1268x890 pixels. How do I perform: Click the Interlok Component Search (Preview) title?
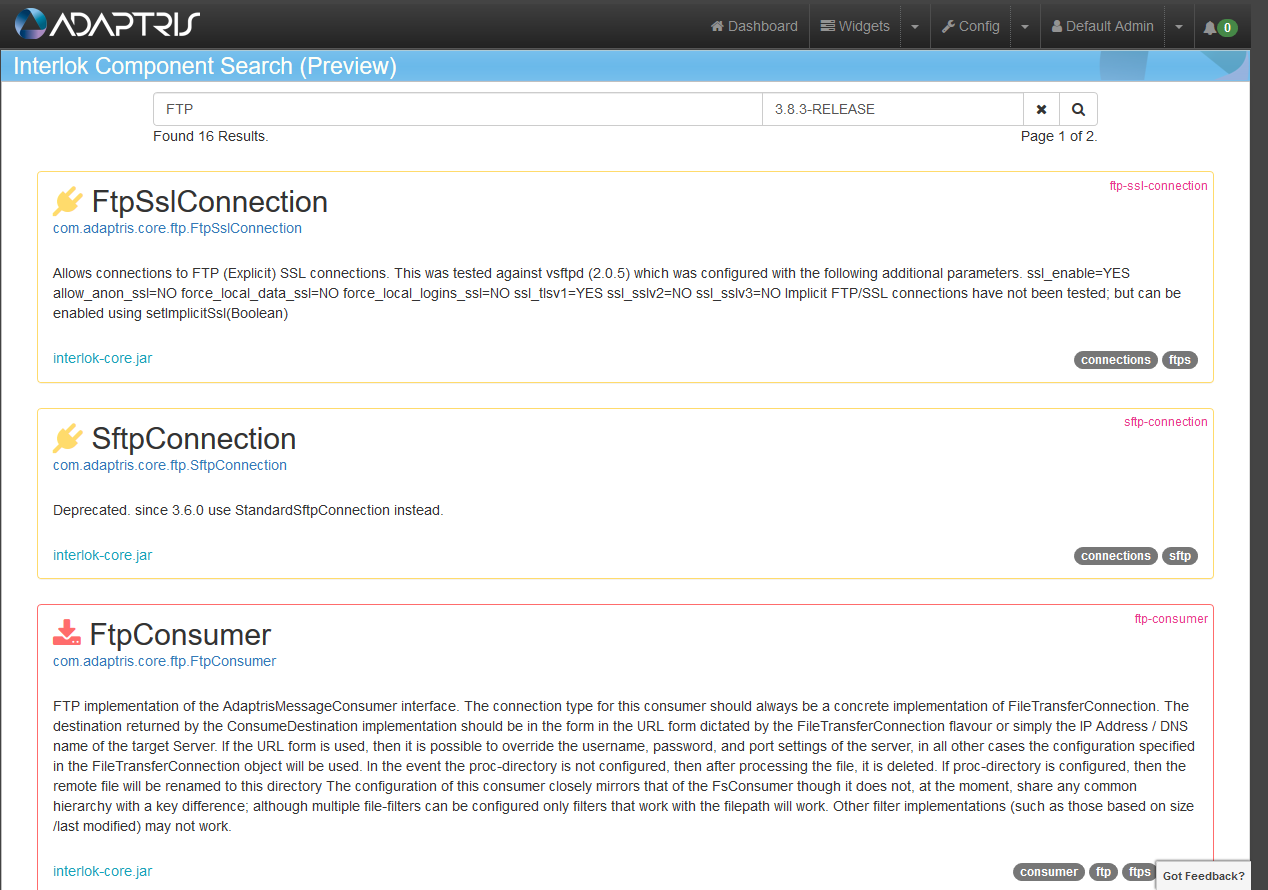point(205,67)
